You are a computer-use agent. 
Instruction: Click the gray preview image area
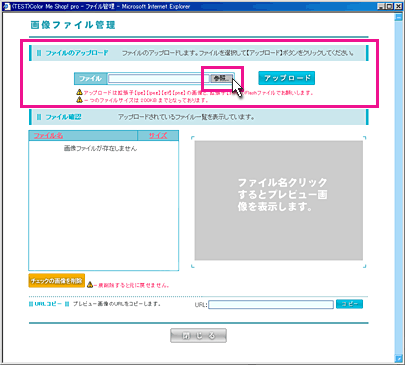(279, 200)
